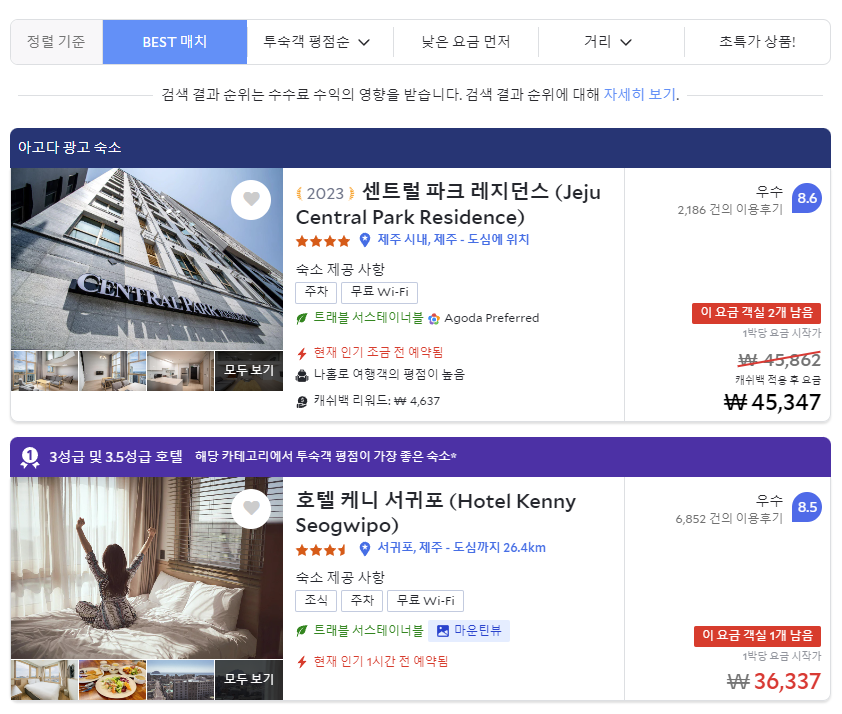Image resolution: width=842 pixels, height=714 pixels.
Task: Switch to the BEST 매치 tab
Action: coord(174,42)
